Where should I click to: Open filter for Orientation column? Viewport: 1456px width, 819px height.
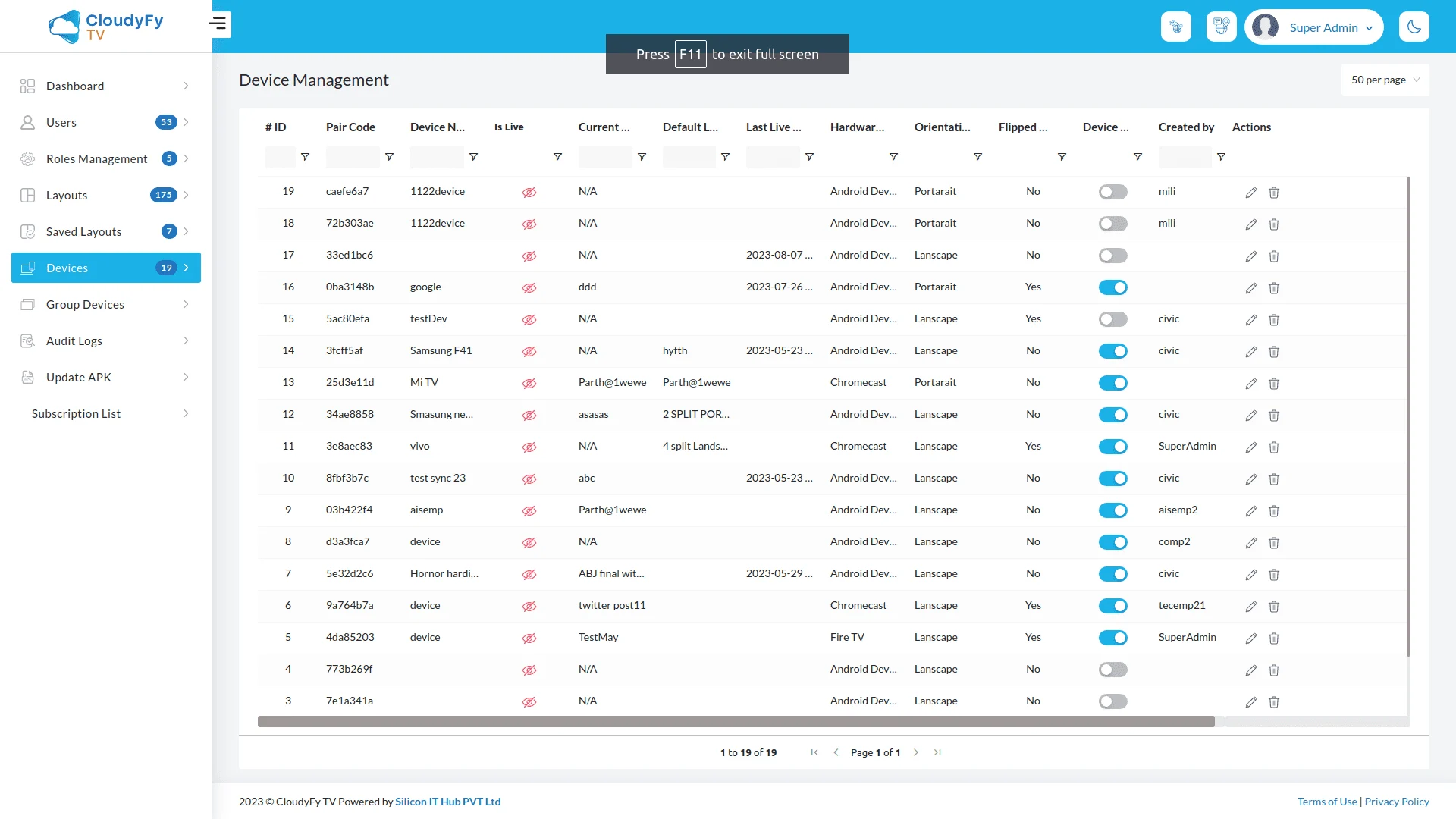pos(977,157)
